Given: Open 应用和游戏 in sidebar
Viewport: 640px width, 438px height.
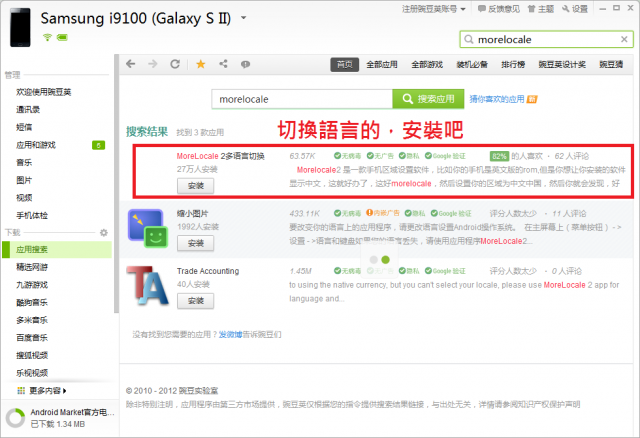Looking at the screenshot, I should 36,145.
